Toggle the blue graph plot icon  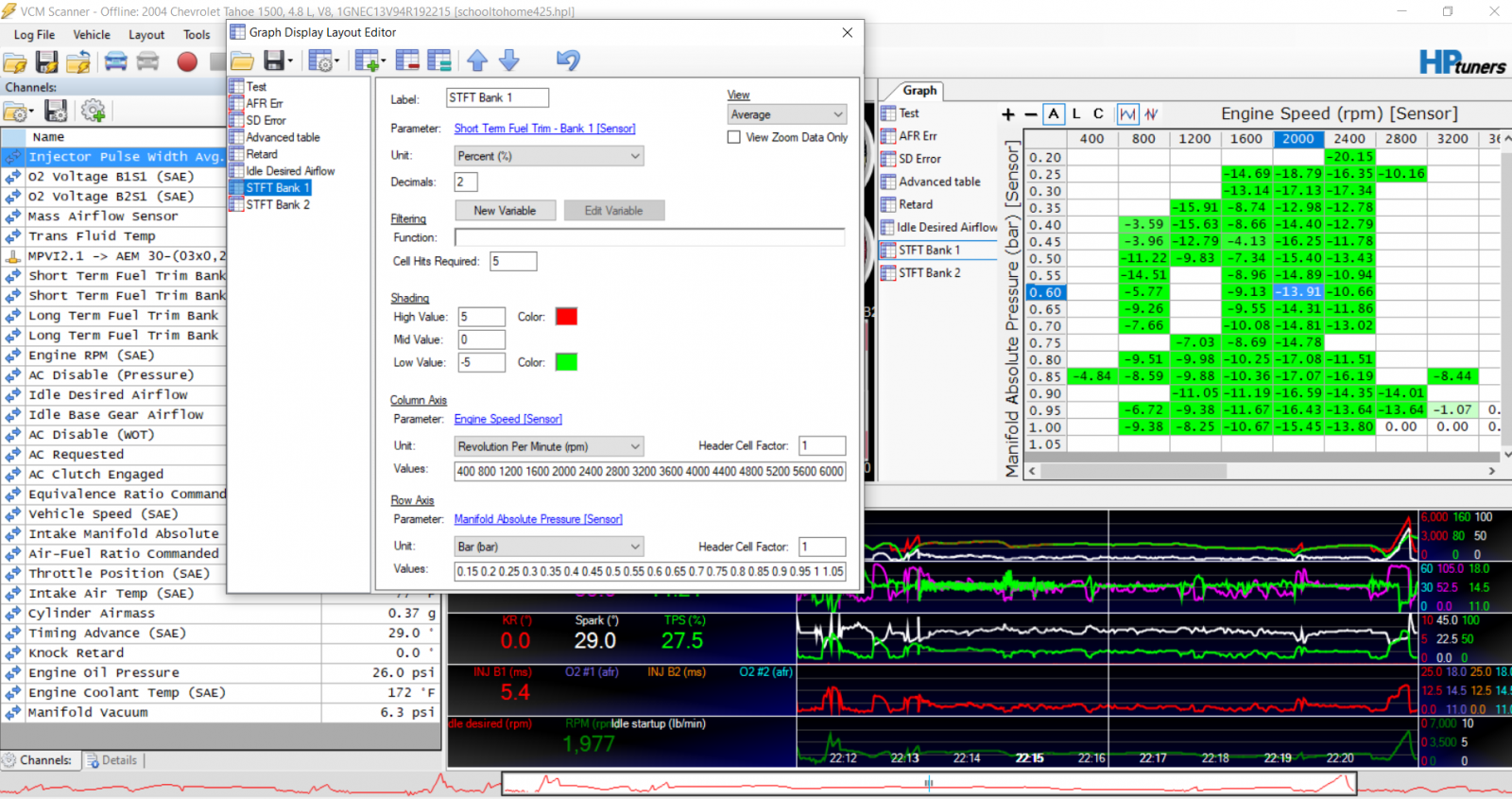(x=1127, y=114)
